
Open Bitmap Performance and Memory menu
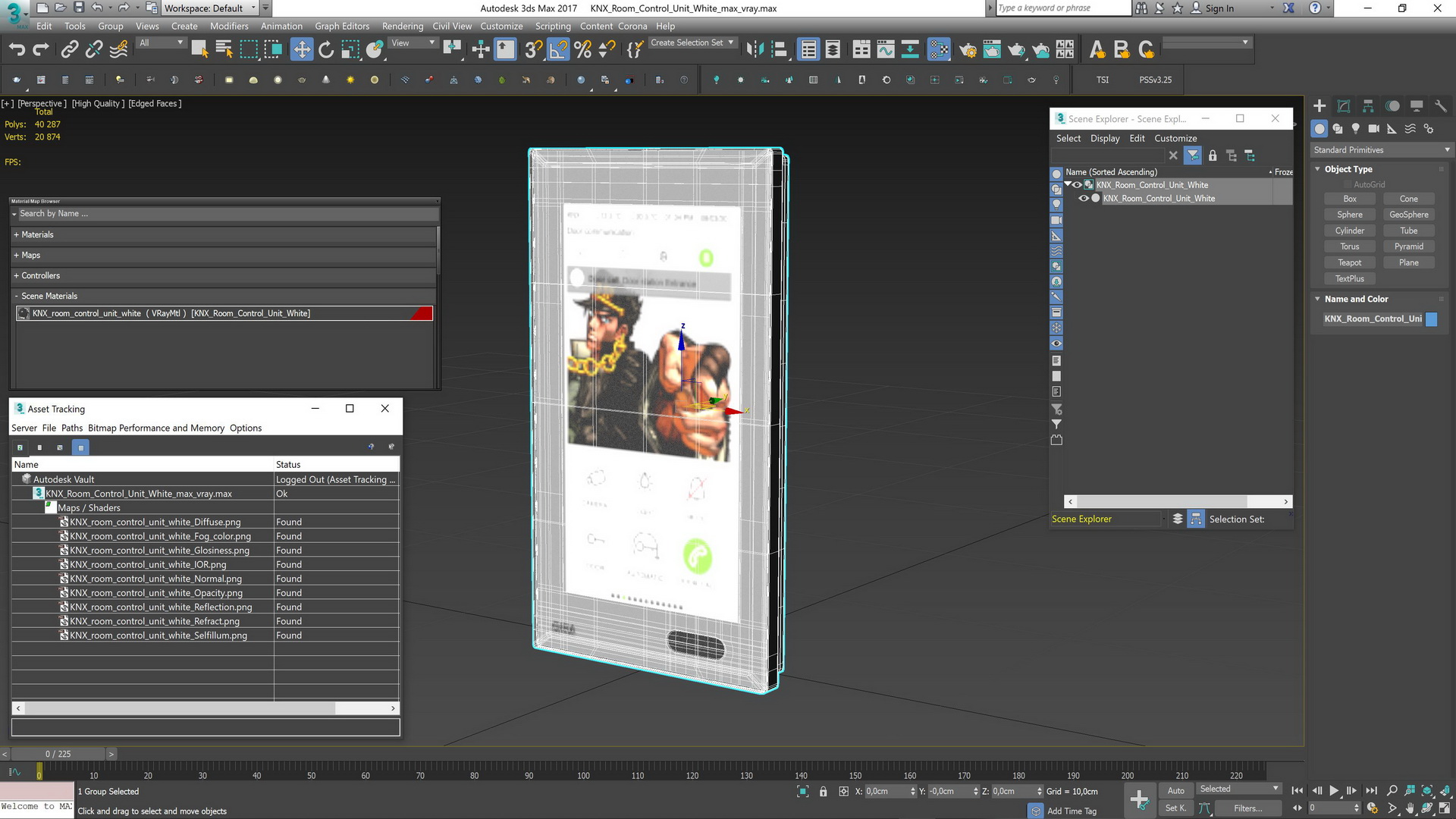click(x=156, y=428)
